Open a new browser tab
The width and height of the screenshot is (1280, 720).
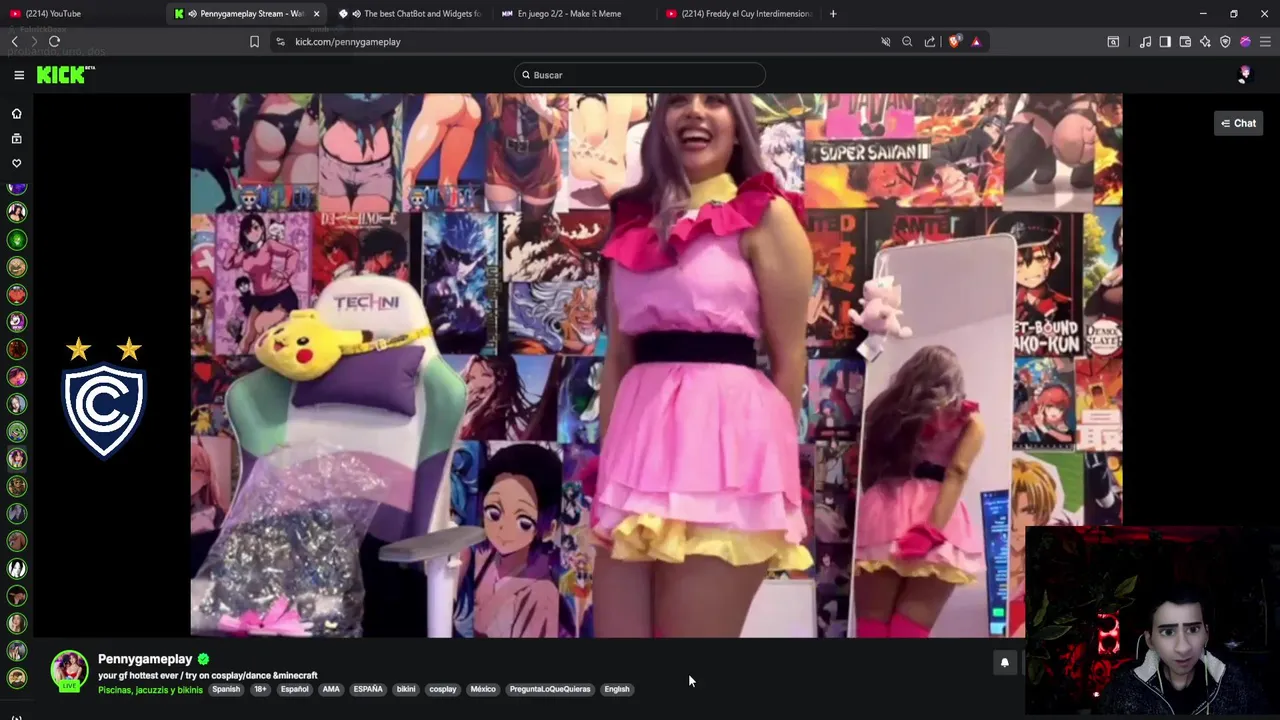(833, 14)
